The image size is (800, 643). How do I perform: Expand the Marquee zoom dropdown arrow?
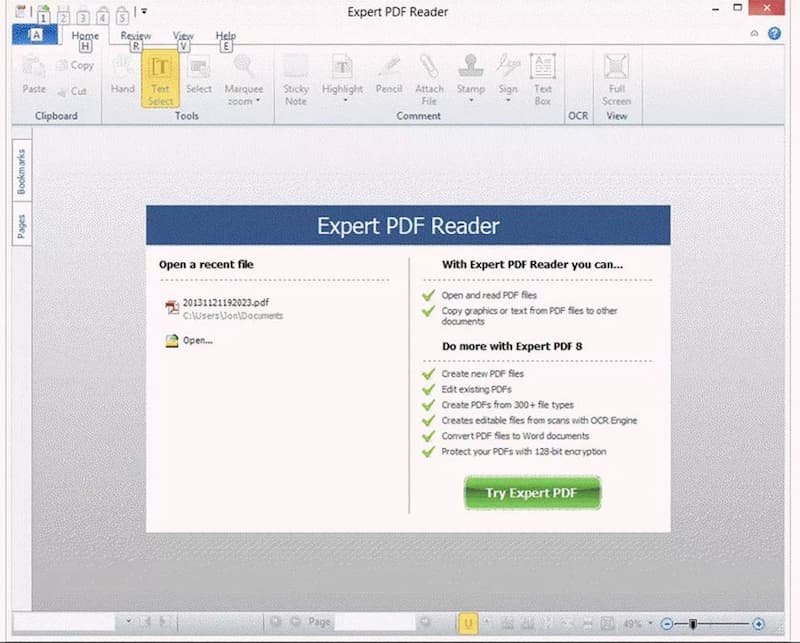258,101
